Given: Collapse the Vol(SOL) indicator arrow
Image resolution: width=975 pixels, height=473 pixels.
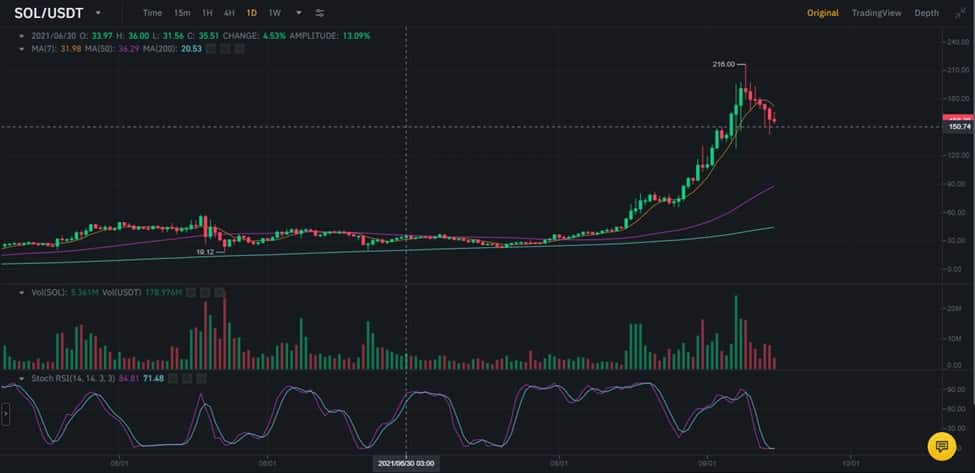Looking at the screenshot, I should 22,292.
